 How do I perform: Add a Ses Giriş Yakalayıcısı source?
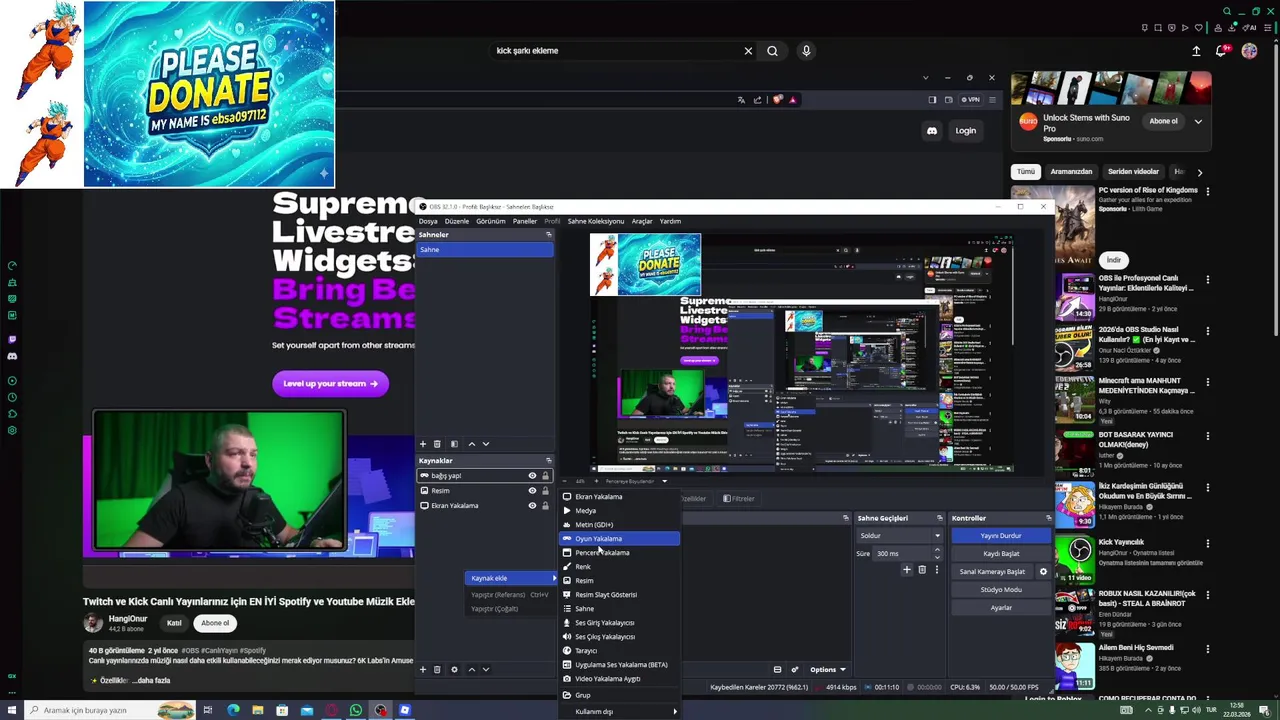pyautogui.click(x=619, y=622)
